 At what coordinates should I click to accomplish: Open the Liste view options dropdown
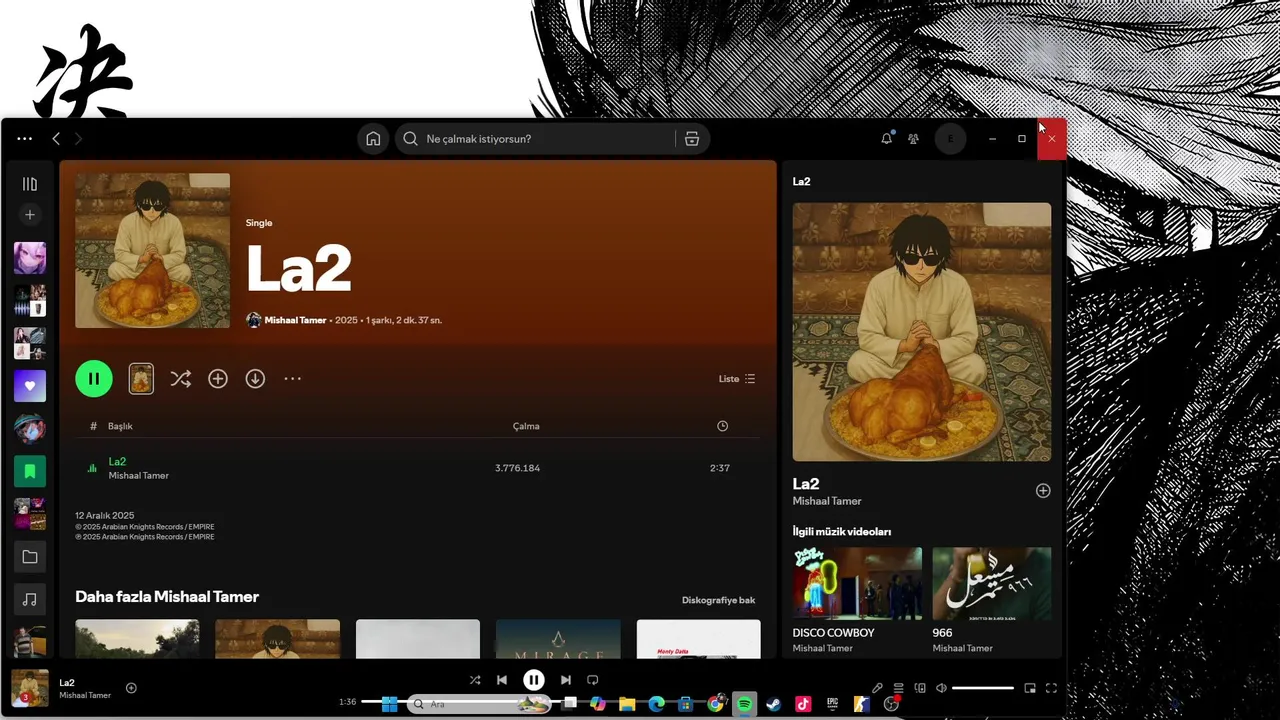(737, 379)
